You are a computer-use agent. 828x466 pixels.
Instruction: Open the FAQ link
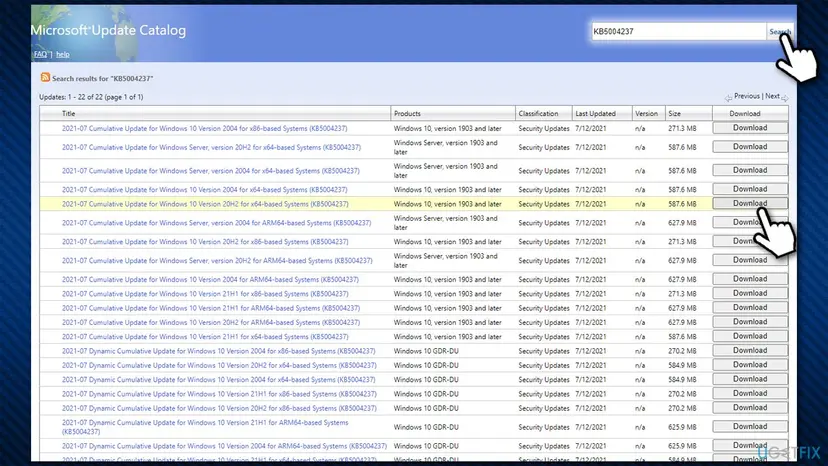41,54
